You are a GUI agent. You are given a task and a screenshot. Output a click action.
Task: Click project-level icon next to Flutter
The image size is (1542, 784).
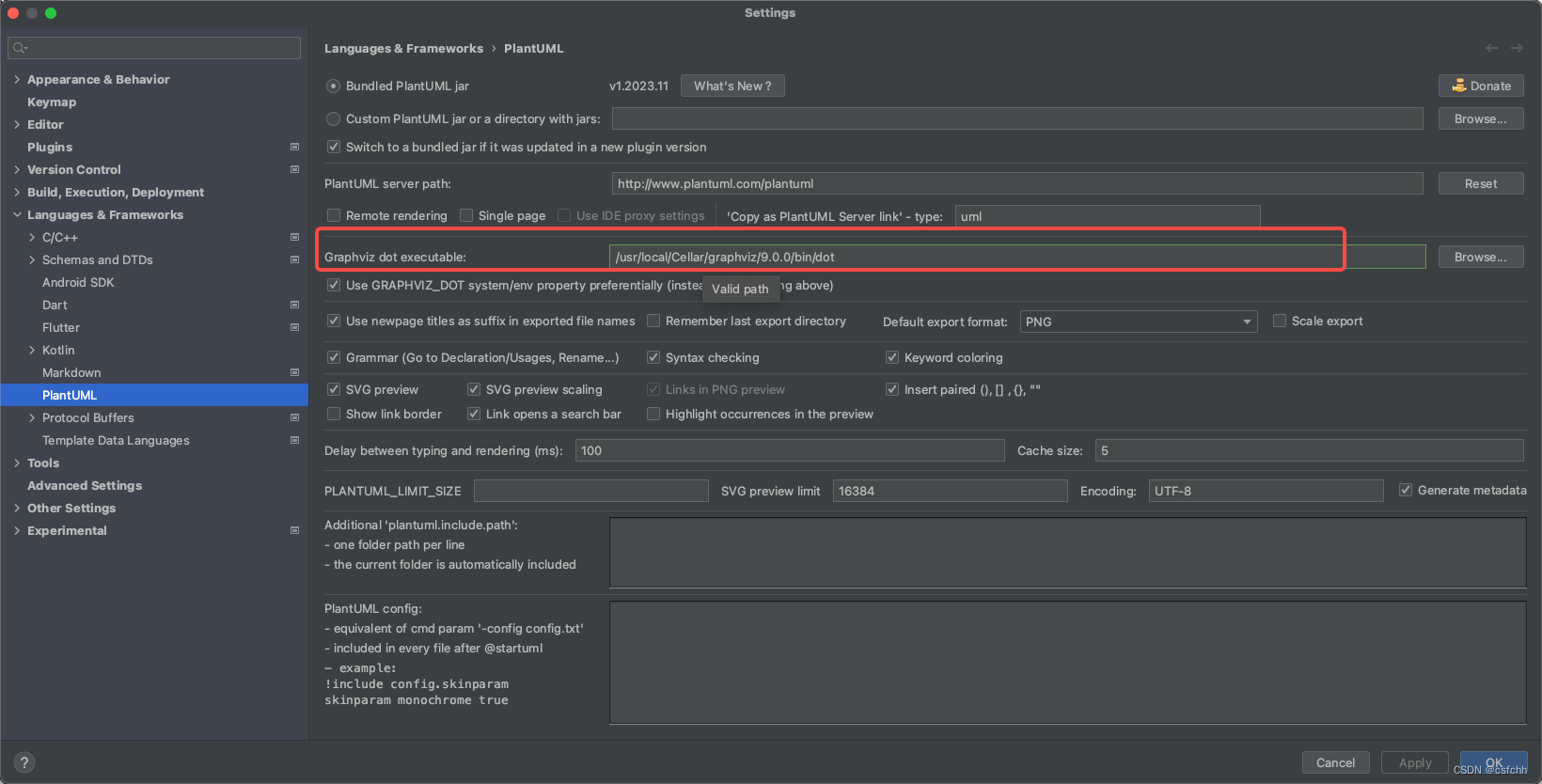[x=294, y=327]
